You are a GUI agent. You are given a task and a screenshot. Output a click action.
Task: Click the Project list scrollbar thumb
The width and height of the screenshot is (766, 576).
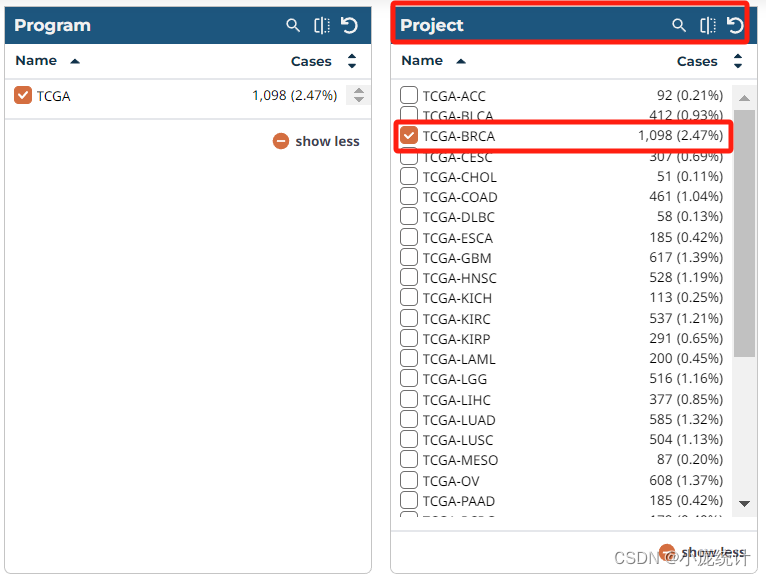(744, 233)
